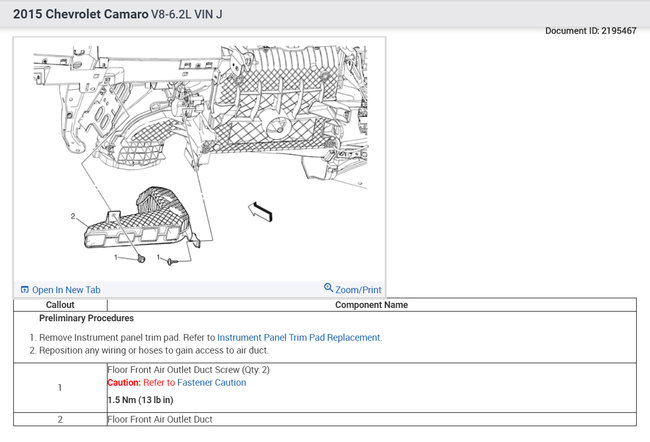Select the Document ID: 2195467 text
The image size is (650, 442).
point(591,31)
